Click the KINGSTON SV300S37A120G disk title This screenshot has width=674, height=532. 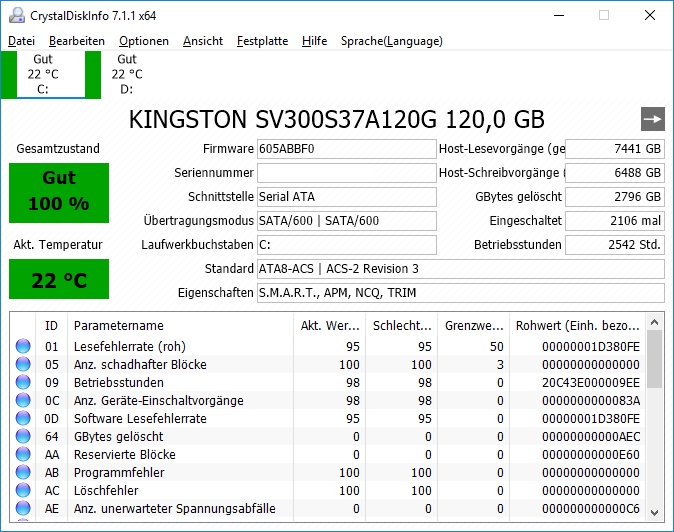click(x=337, y=119)
